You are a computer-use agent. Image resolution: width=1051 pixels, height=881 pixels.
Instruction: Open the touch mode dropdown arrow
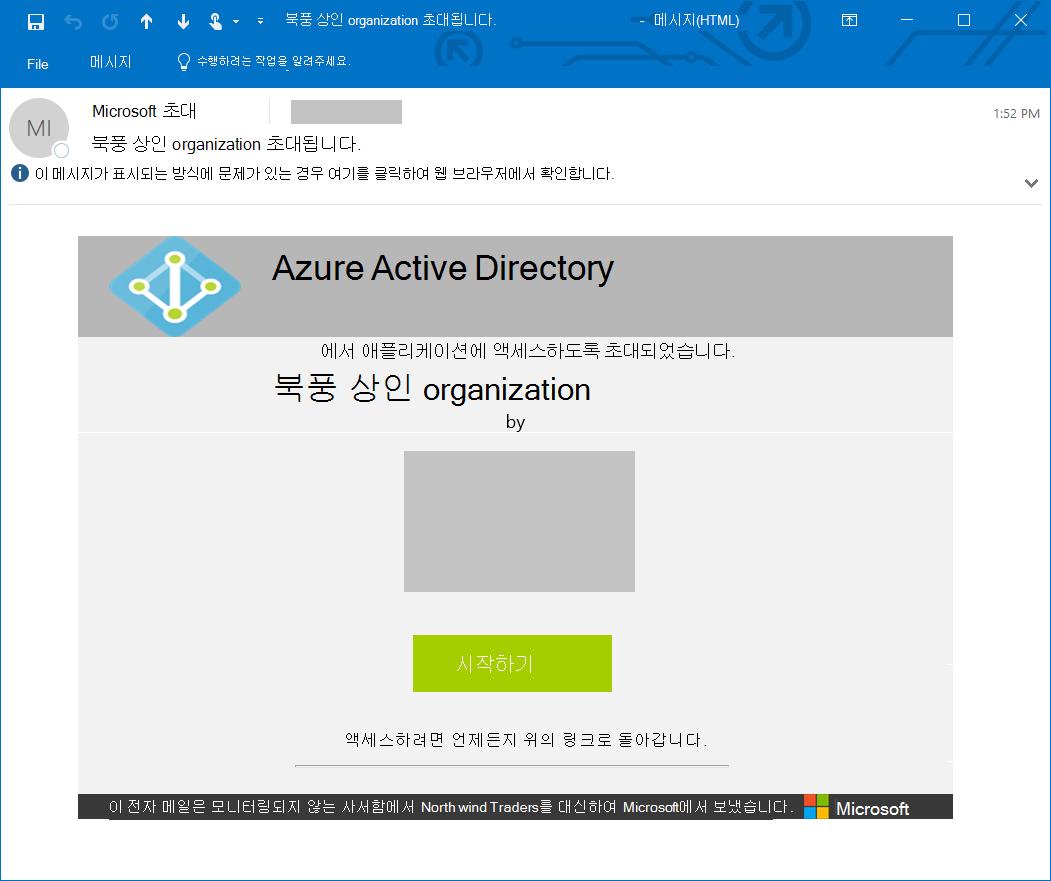click(236, 22)
